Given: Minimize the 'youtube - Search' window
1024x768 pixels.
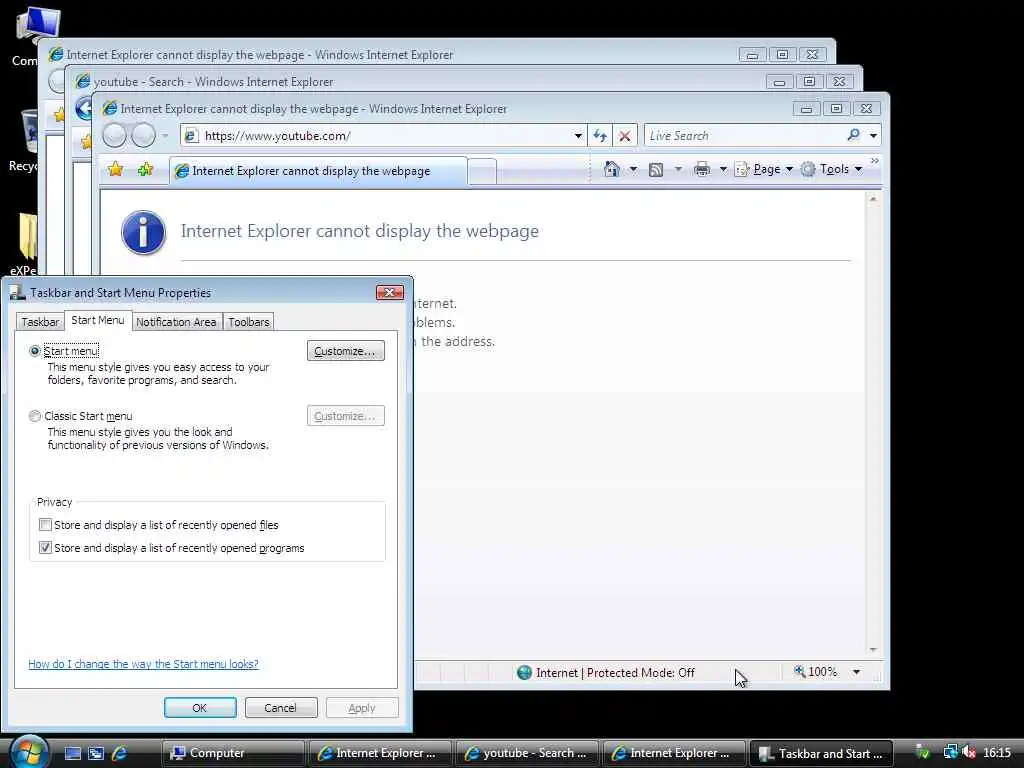Looking at the screenshot, I should pyautogui.click(x=779, y=82).
